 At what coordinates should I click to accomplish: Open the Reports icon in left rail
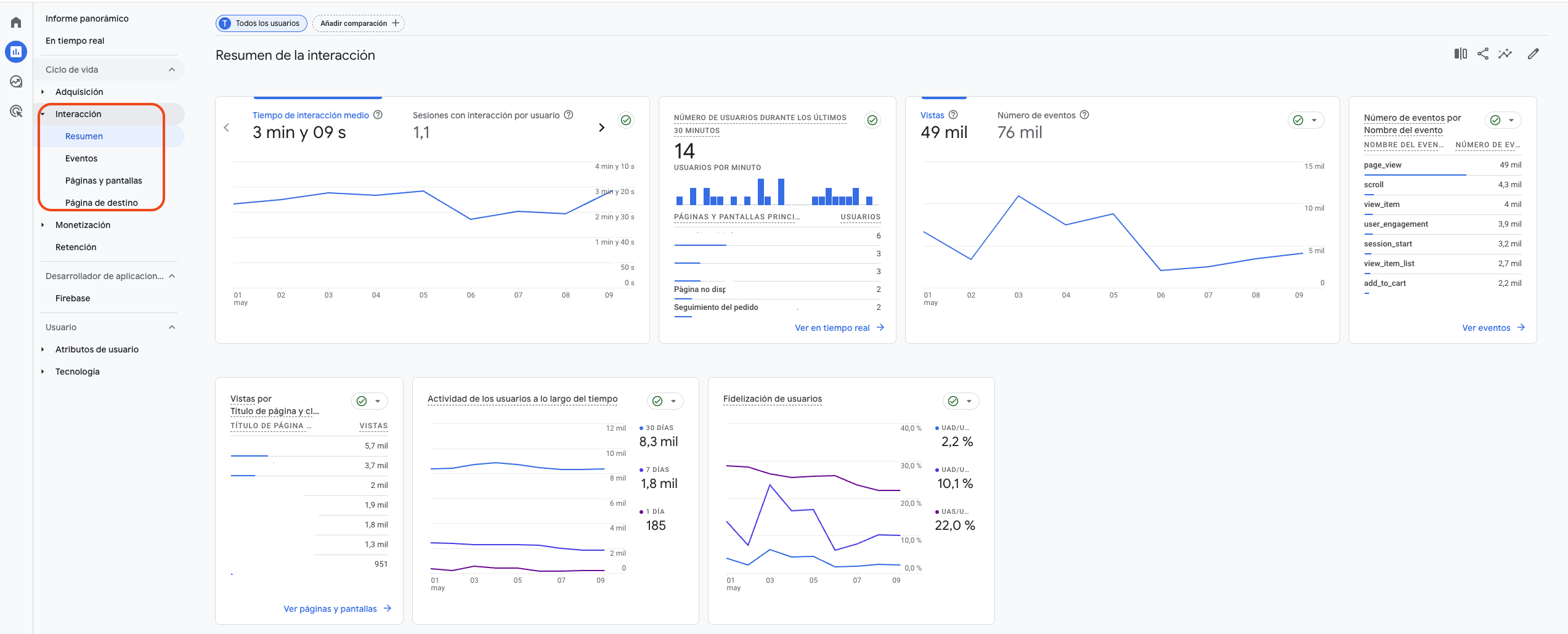coord(16,52)
